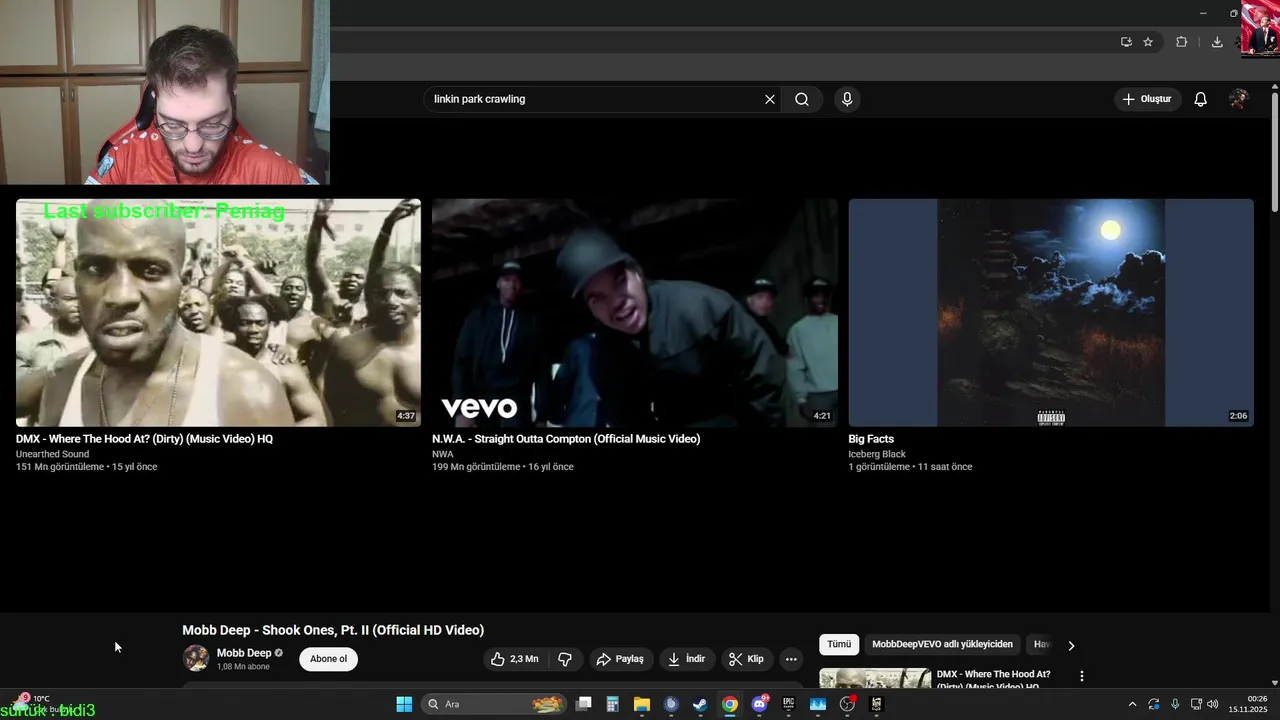Click the Oluştur create button
This screenshot has height=720, width=1280.
click(1147, 99)
